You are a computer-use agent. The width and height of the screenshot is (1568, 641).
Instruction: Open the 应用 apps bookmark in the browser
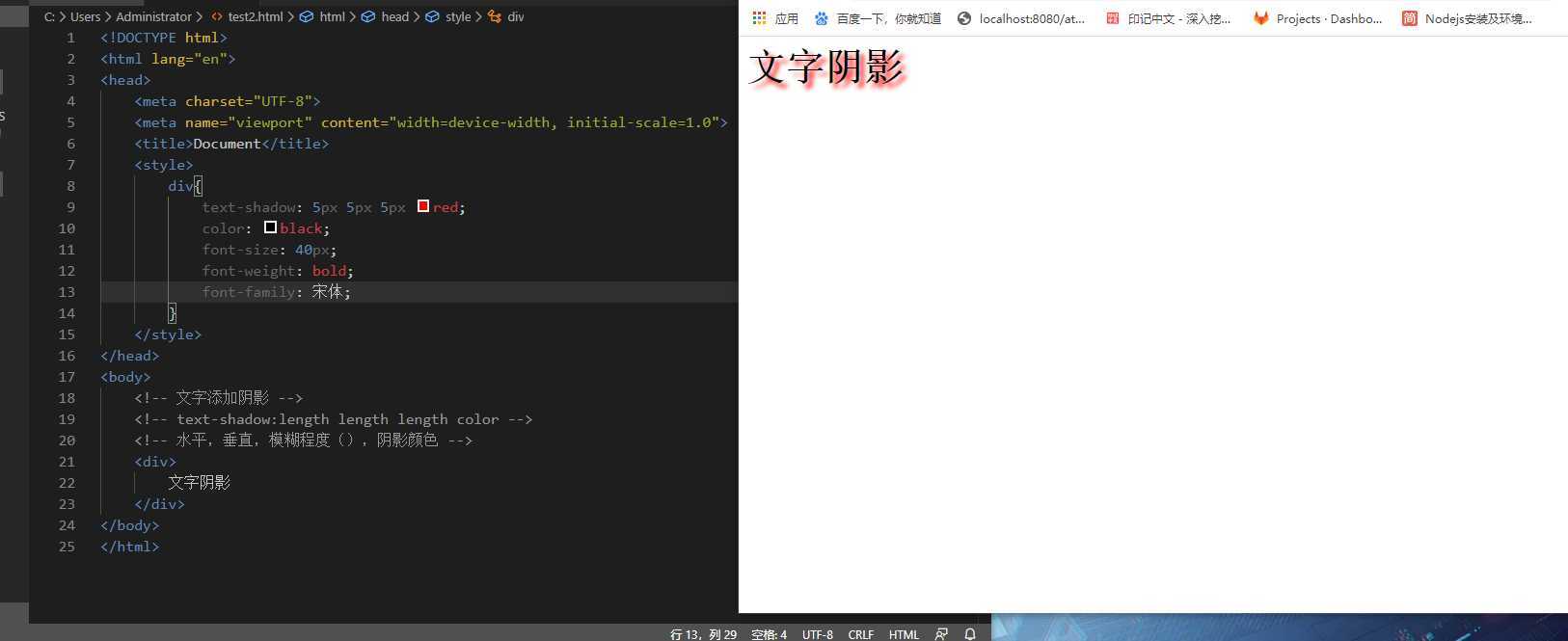click(x=775, y=18)
